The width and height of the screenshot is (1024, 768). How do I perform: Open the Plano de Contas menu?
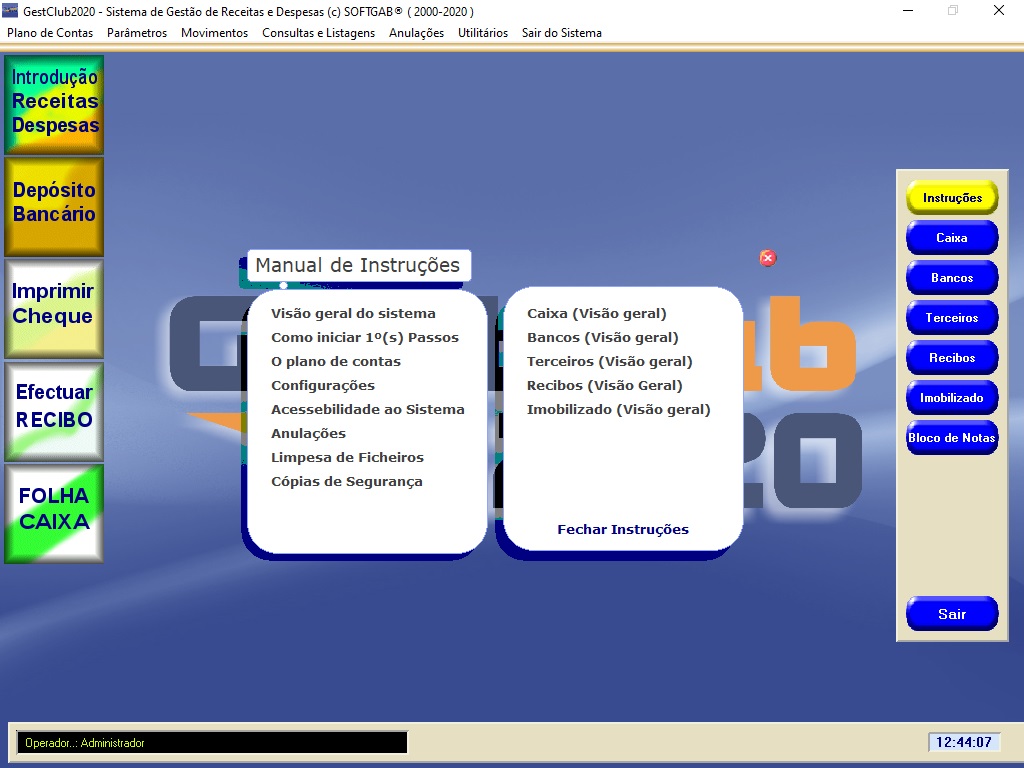[50, 33]
